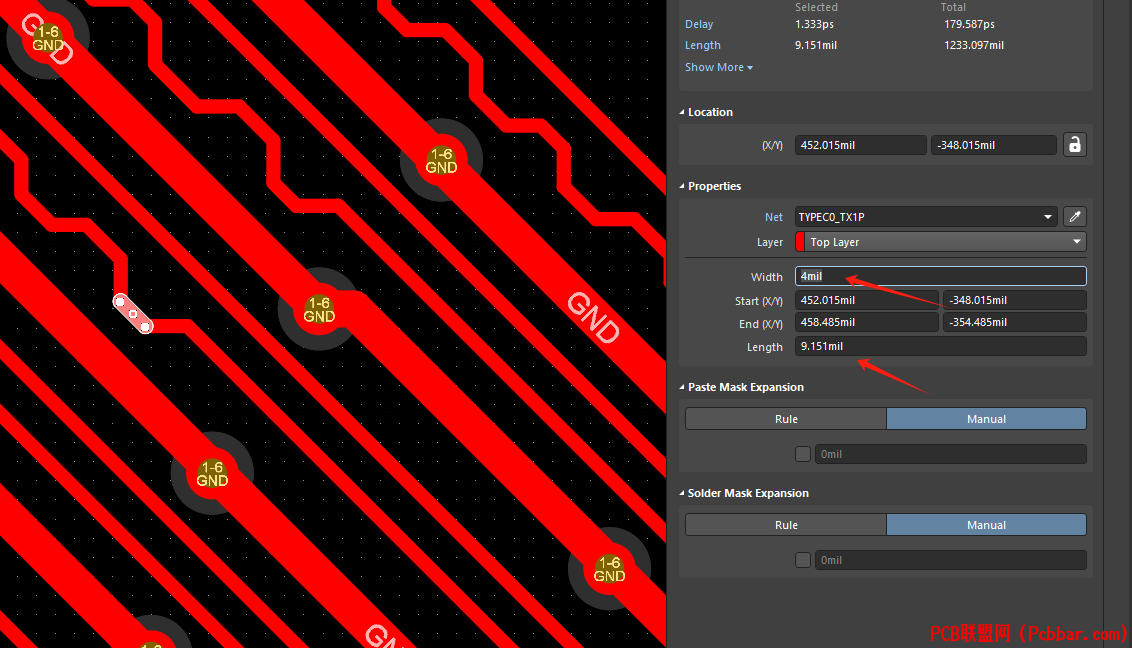Image resolution: width=1132 pixels, height=648 pixels.
Task: Select Rule for Solder Mask Expansion
Action: [x=786, y=525]
